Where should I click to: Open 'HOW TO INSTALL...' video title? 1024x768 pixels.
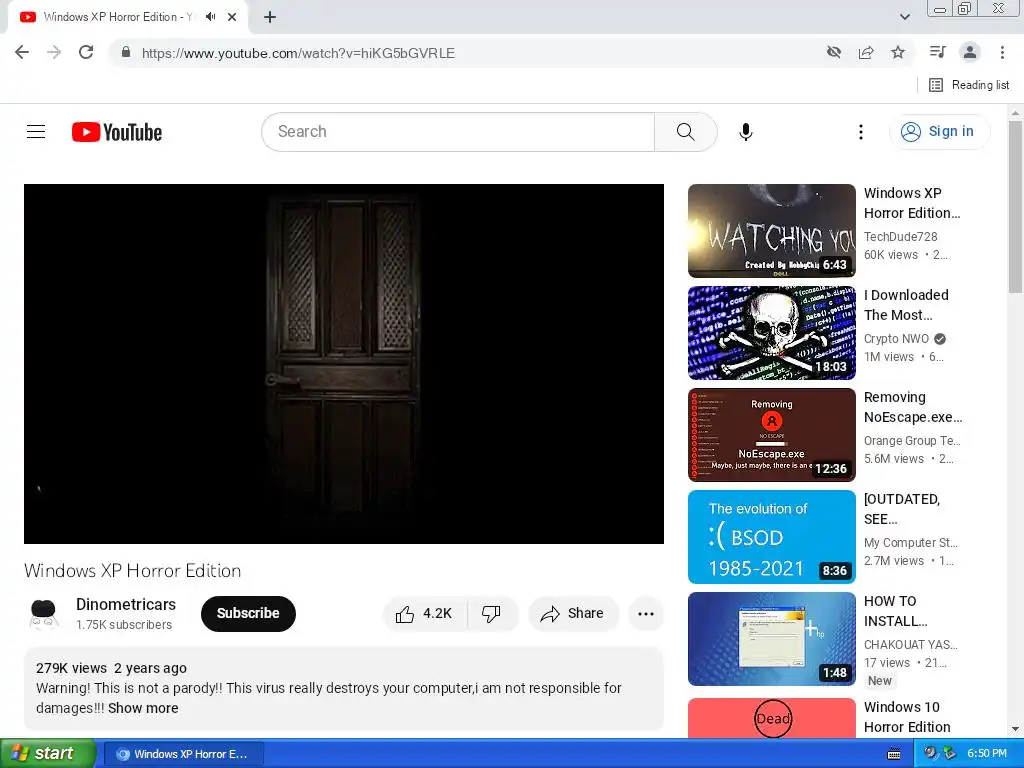895,611
